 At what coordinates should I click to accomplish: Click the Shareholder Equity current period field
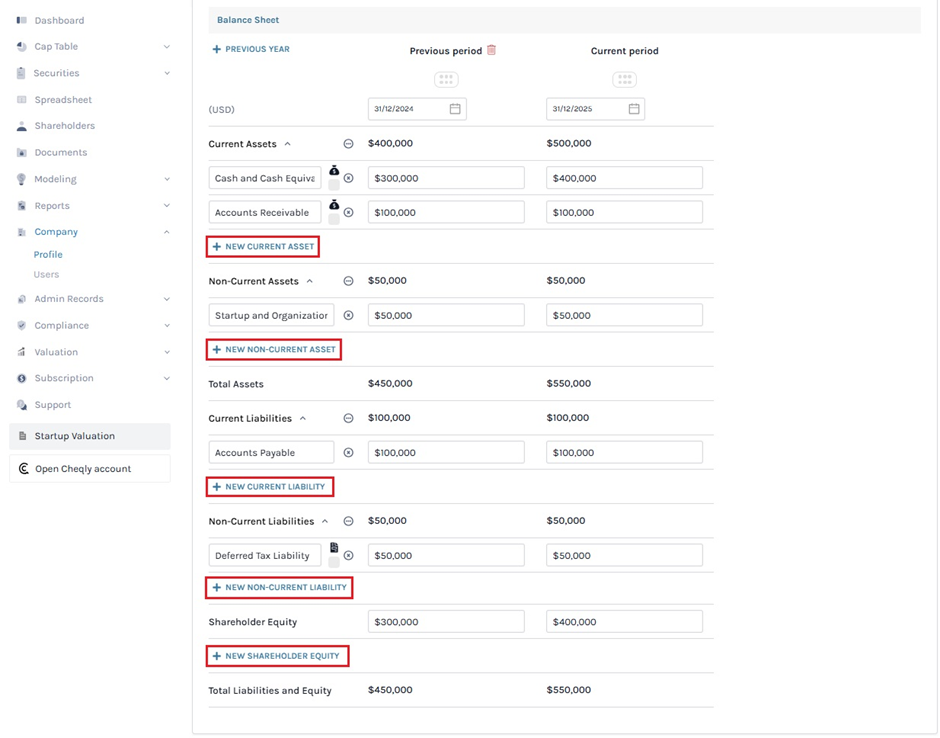[624, 622]
